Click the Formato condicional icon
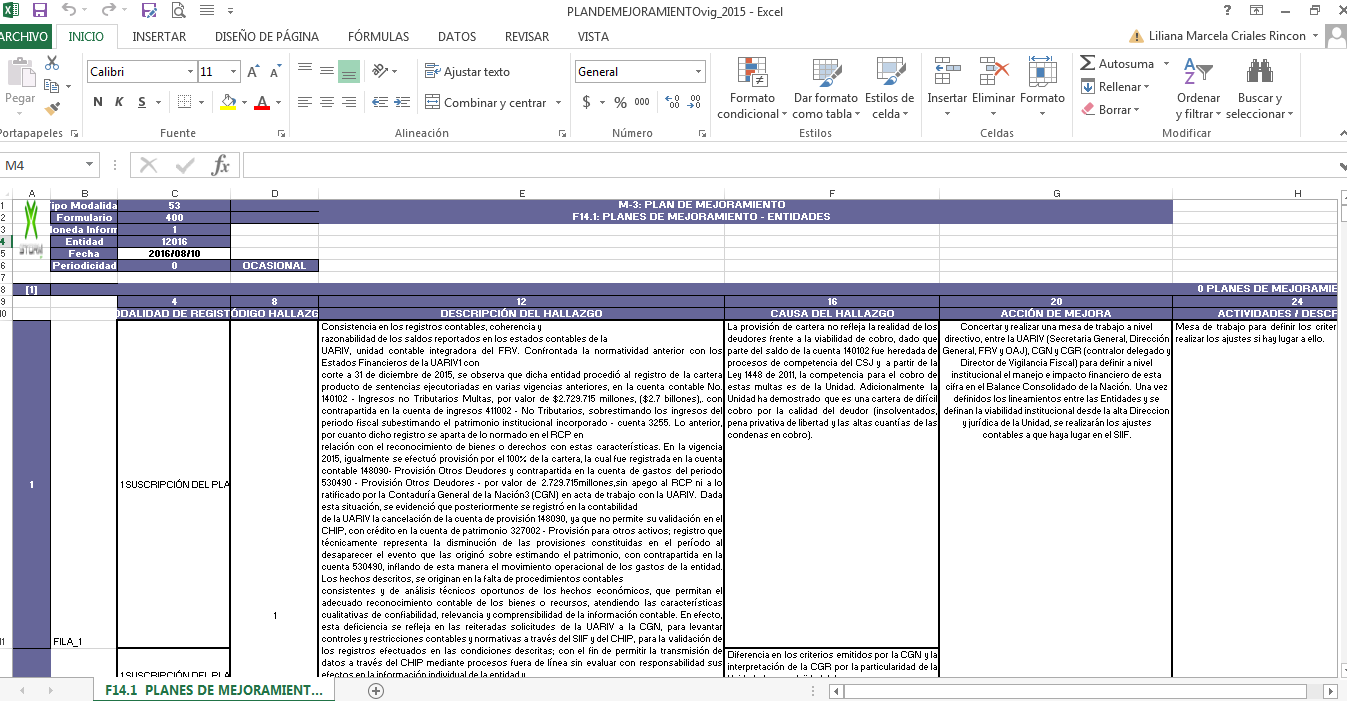 [x=752, y=72]
